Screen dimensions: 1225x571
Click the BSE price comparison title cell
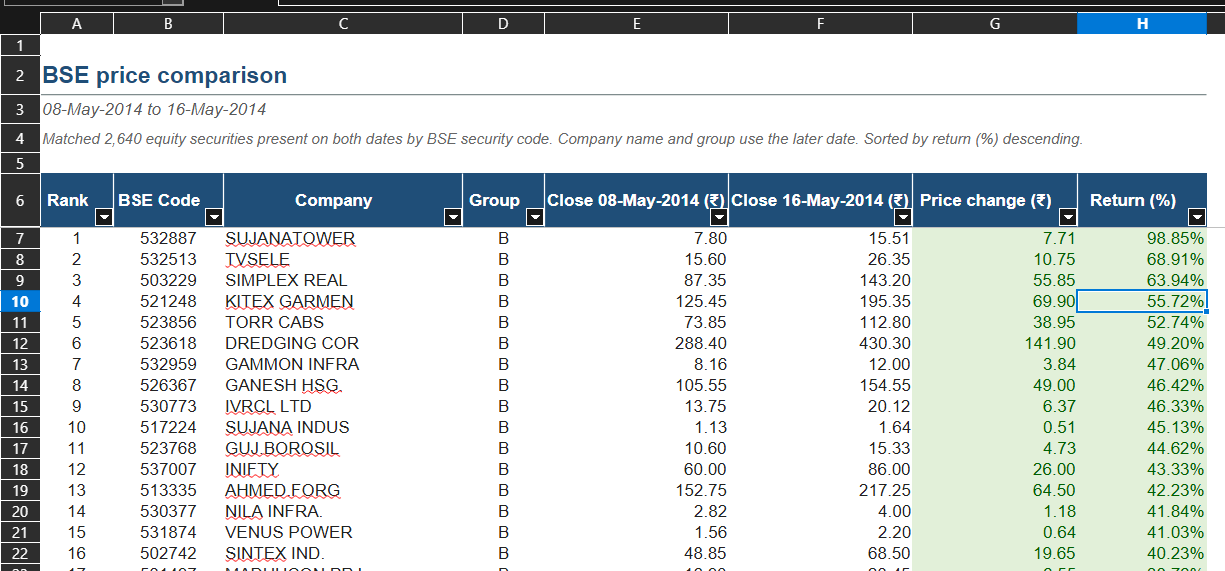click(x=165, y=75)
